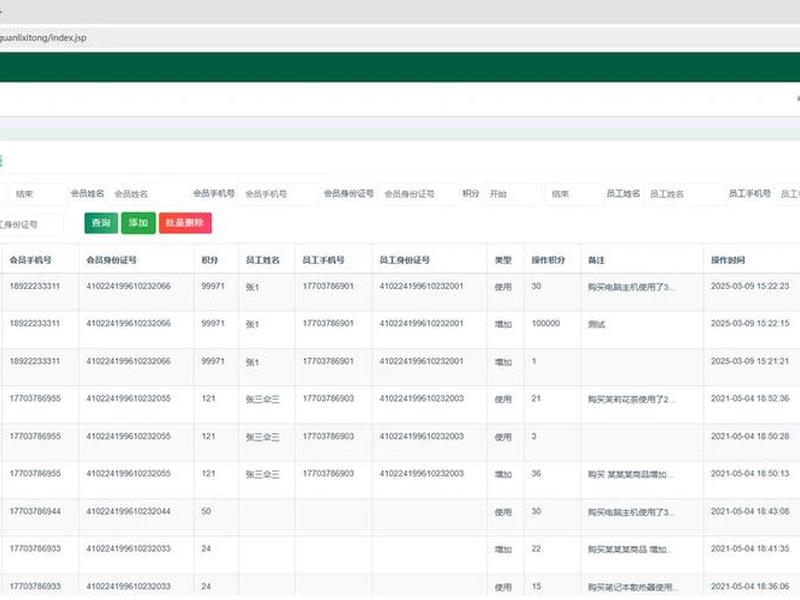This screenshot has width=800, height=600.
Task: Select the 备注 column header
Action: point(596,260)
